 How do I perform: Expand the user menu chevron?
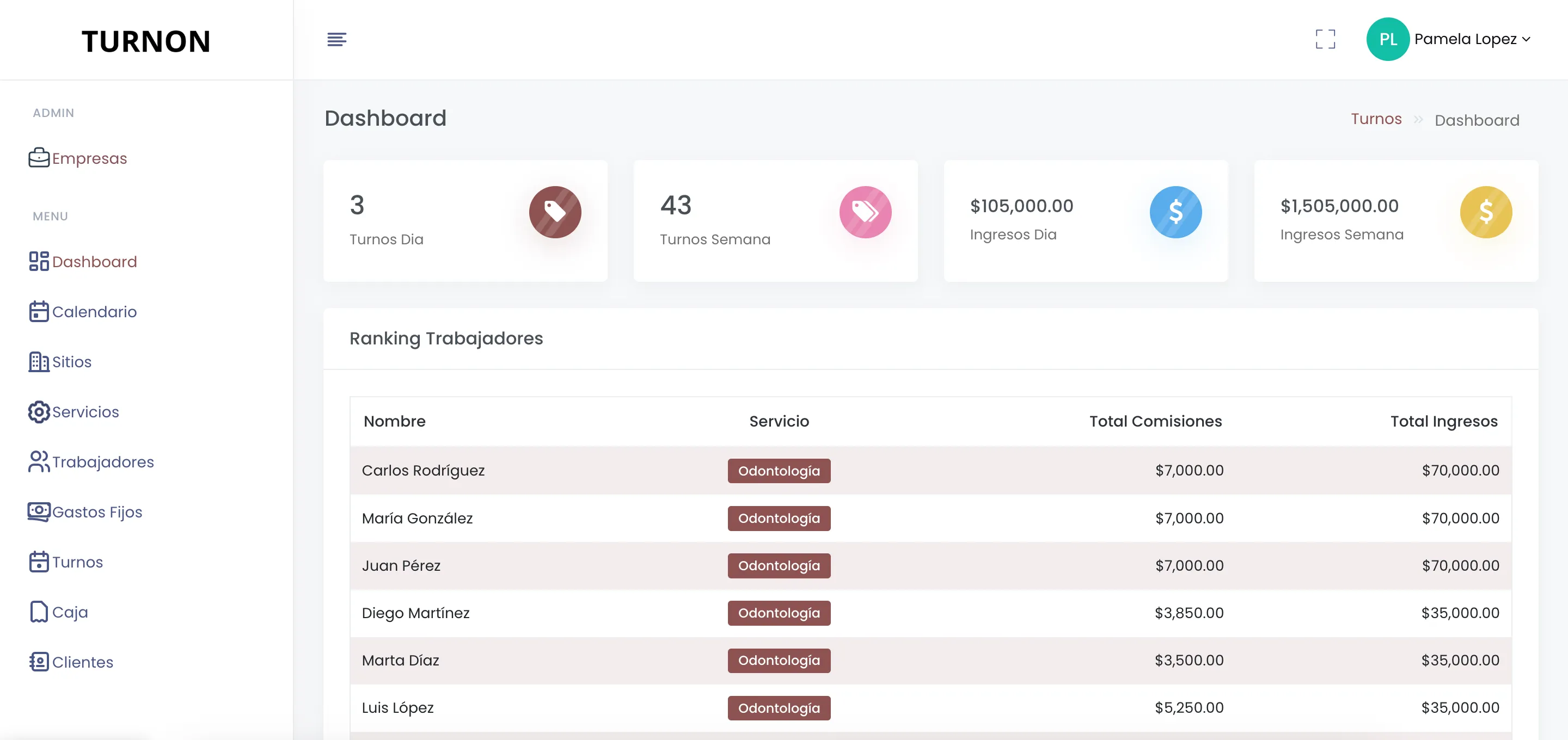pyautogui.click(x=1526, y=39)
